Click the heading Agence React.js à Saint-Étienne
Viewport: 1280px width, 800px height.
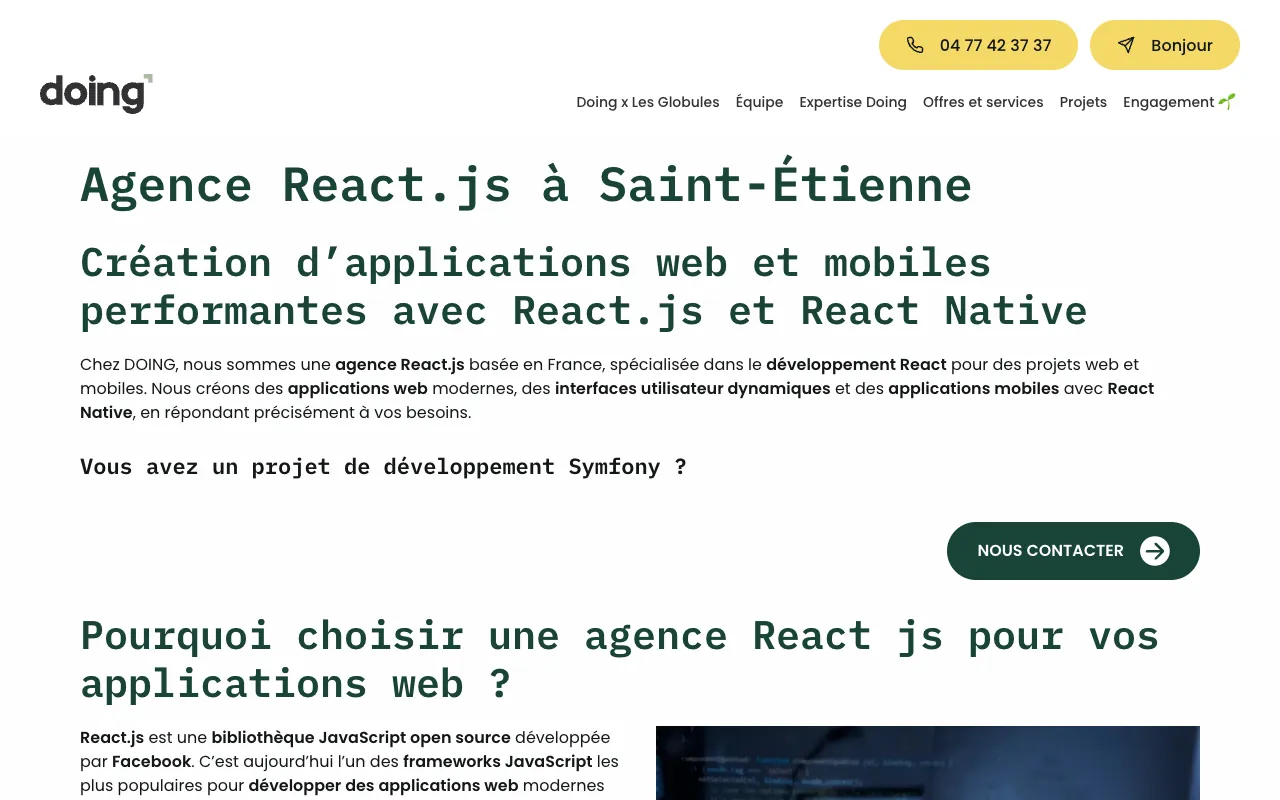click(x=526, y=185)
